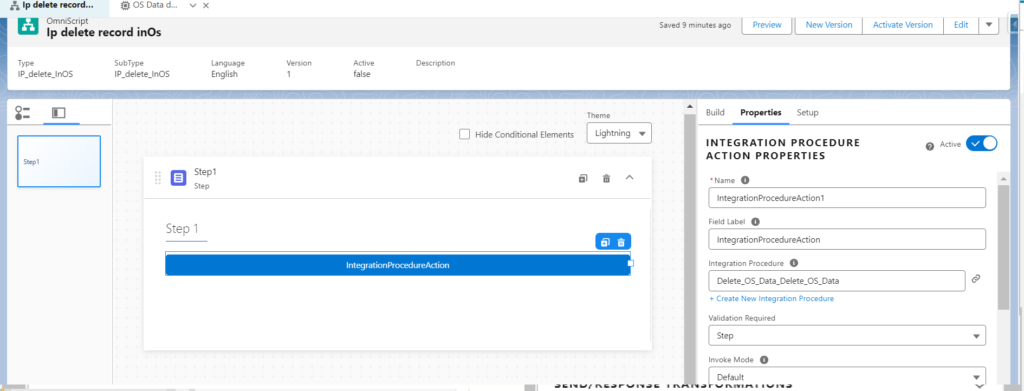Click the Activate Version button
Screen dimensions: 1024x391
pyautogui.click(x=903, y=25)
